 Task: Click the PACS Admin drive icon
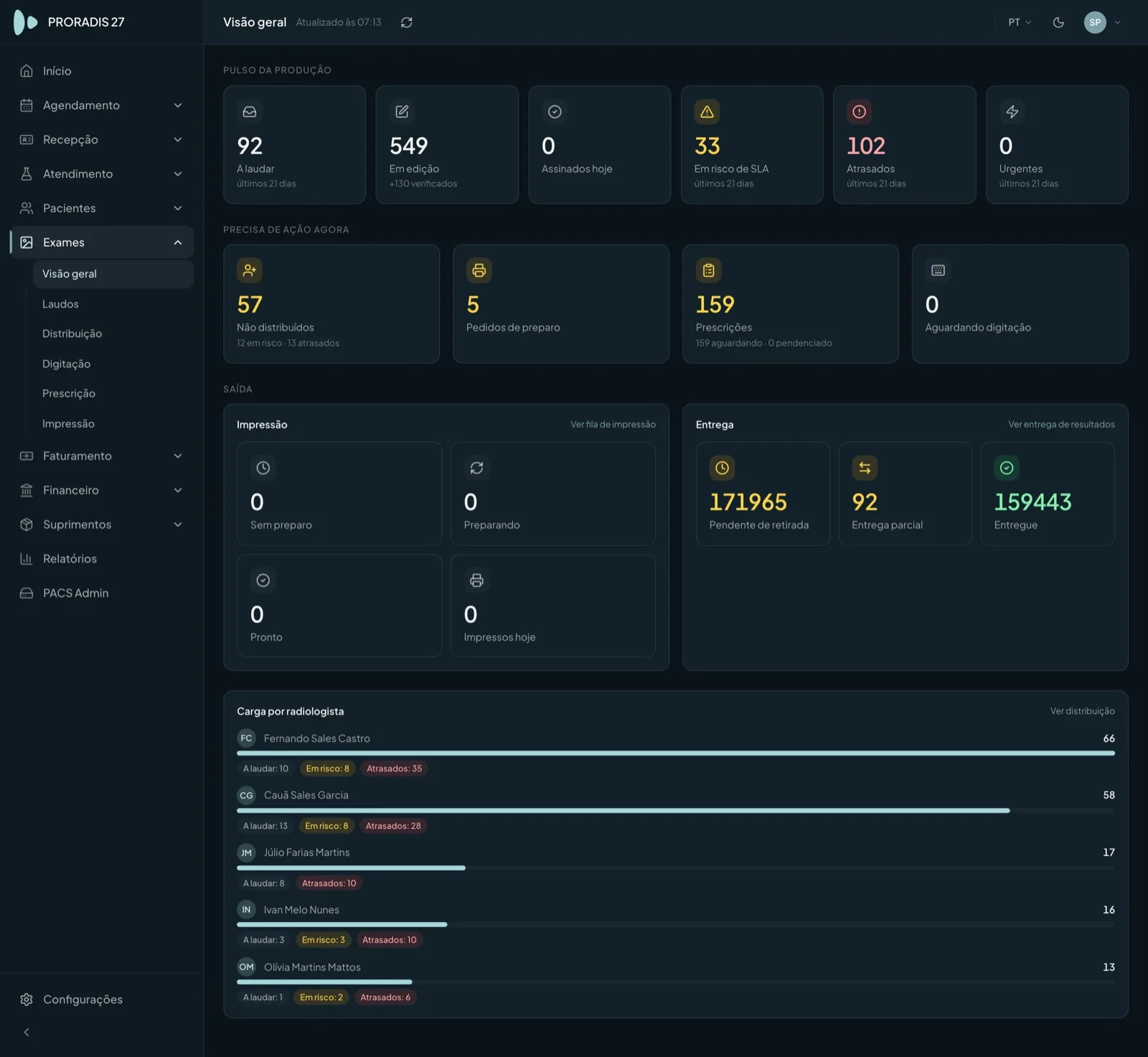click(27, 593)
